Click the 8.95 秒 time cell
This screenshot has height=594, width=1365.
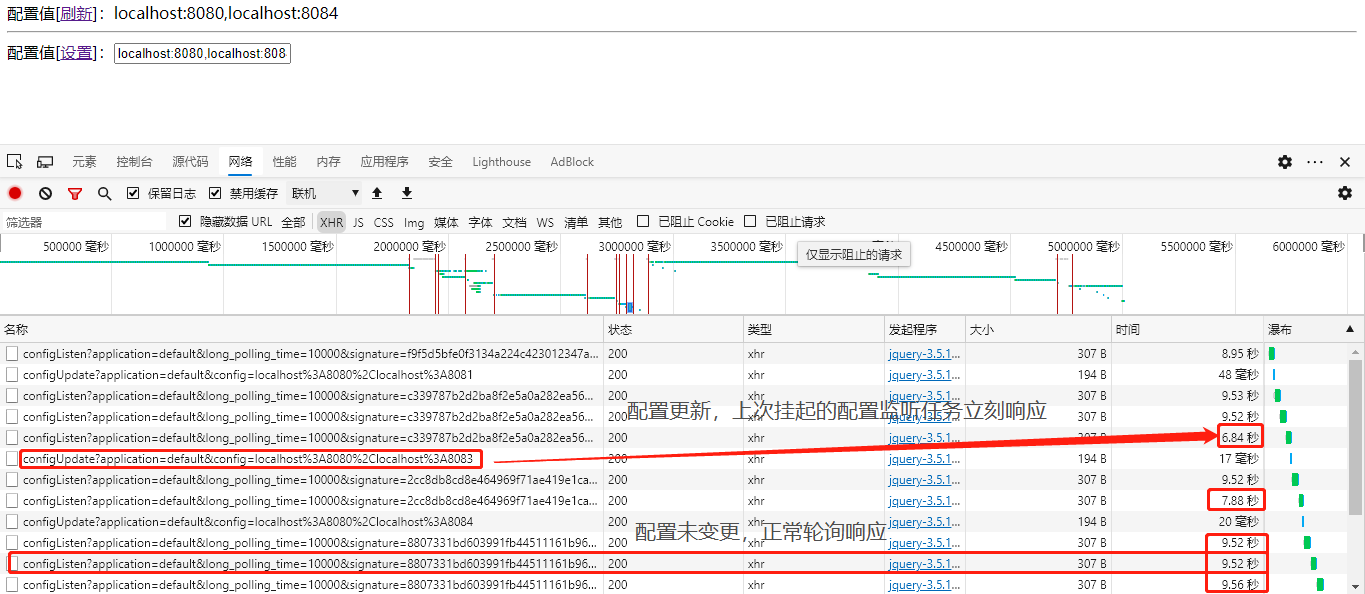tap(1240, 353)
